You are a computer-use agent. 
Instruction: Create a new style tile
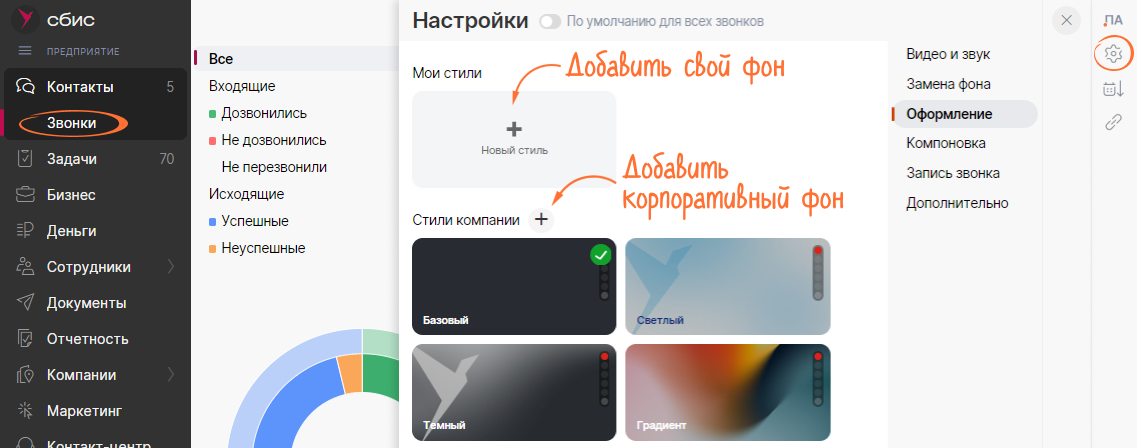pos(514,139)
